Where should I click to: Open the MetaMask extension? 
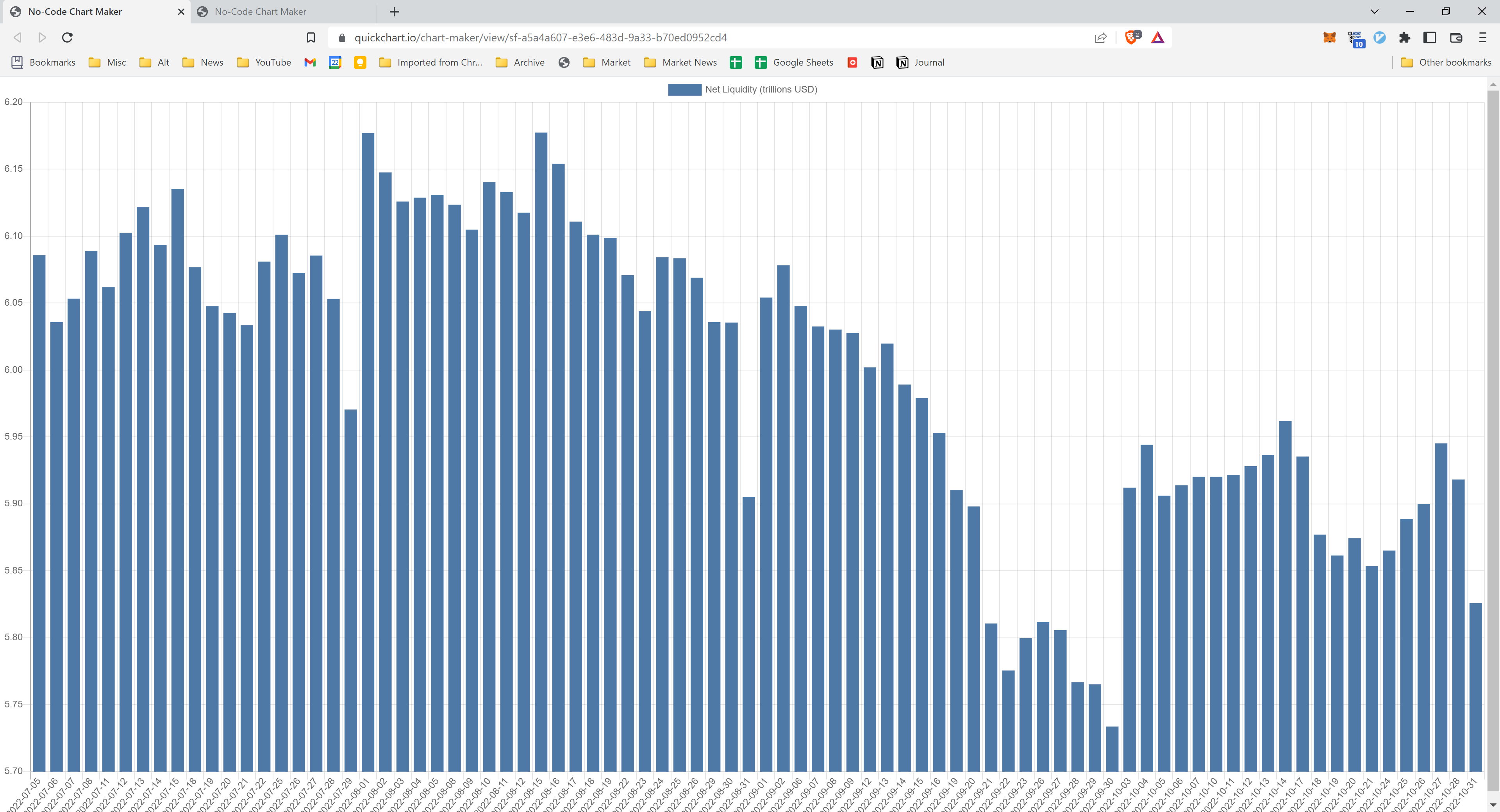point(1329,37)
